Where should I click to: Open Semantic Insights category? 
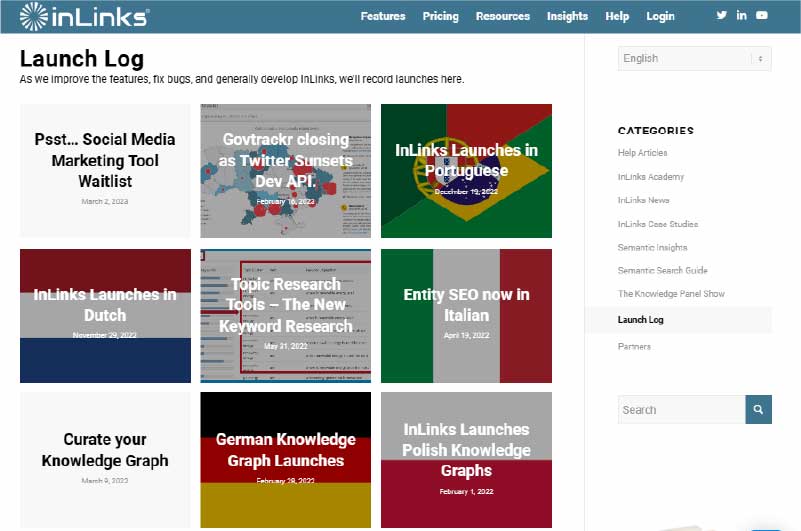click(x=652, y=247)
